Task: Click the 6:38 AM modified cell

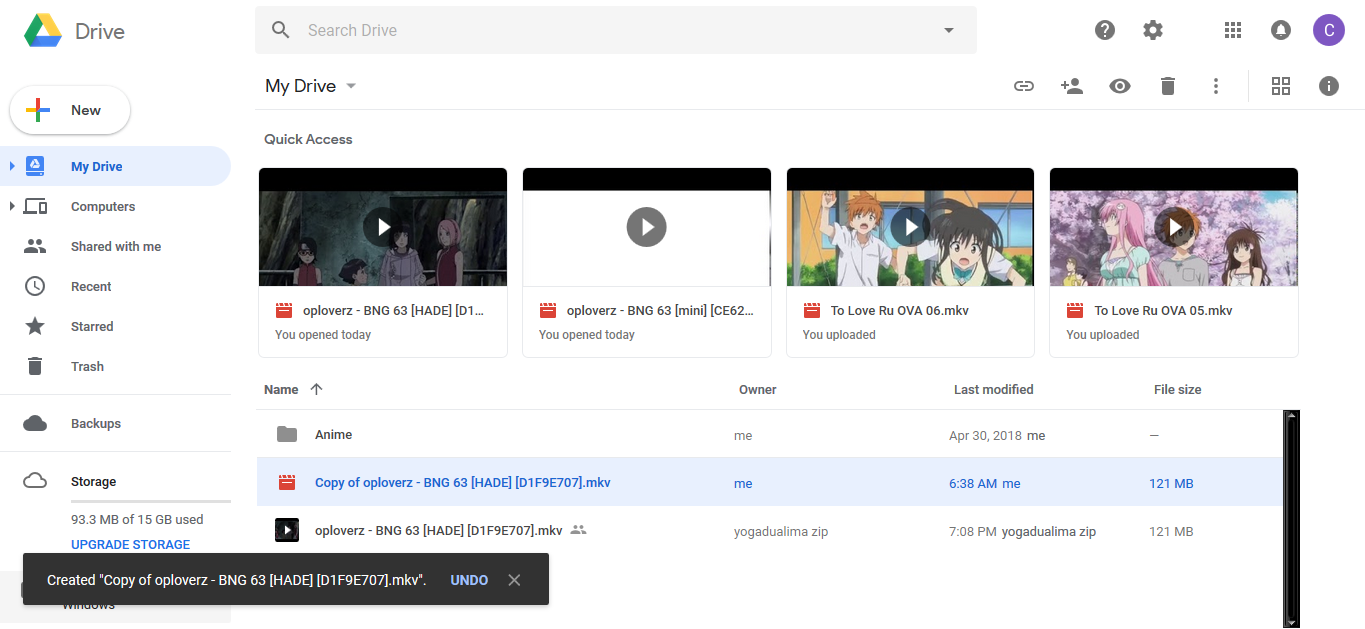Action: 973,483
